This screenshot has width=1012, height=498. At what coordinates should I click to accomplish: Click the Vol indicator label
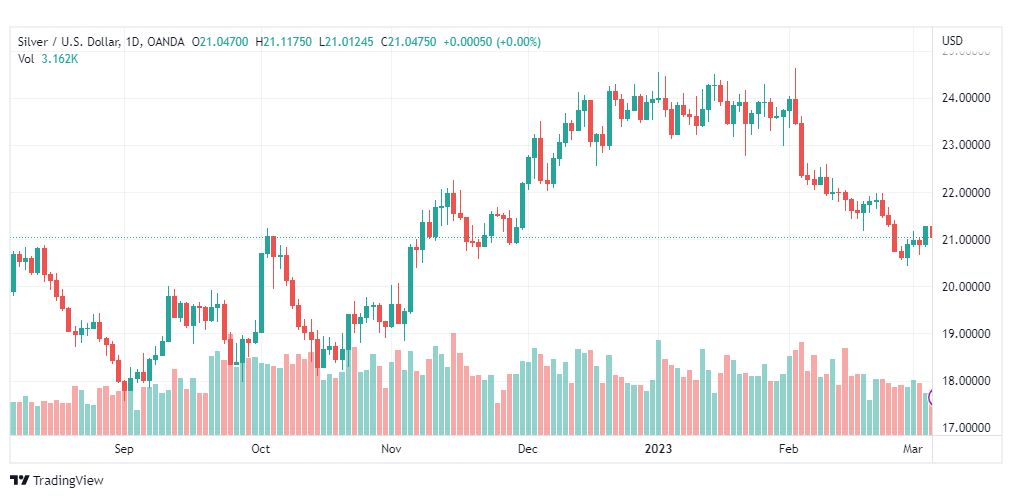point(26,59)
